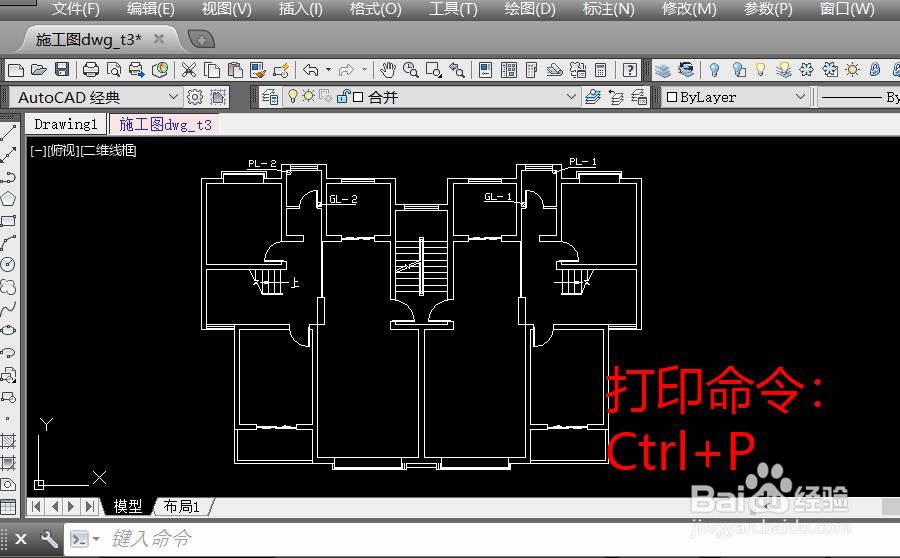
Task: Save drawing with the floppy disk icon
Action: click(x=62, y=70)
